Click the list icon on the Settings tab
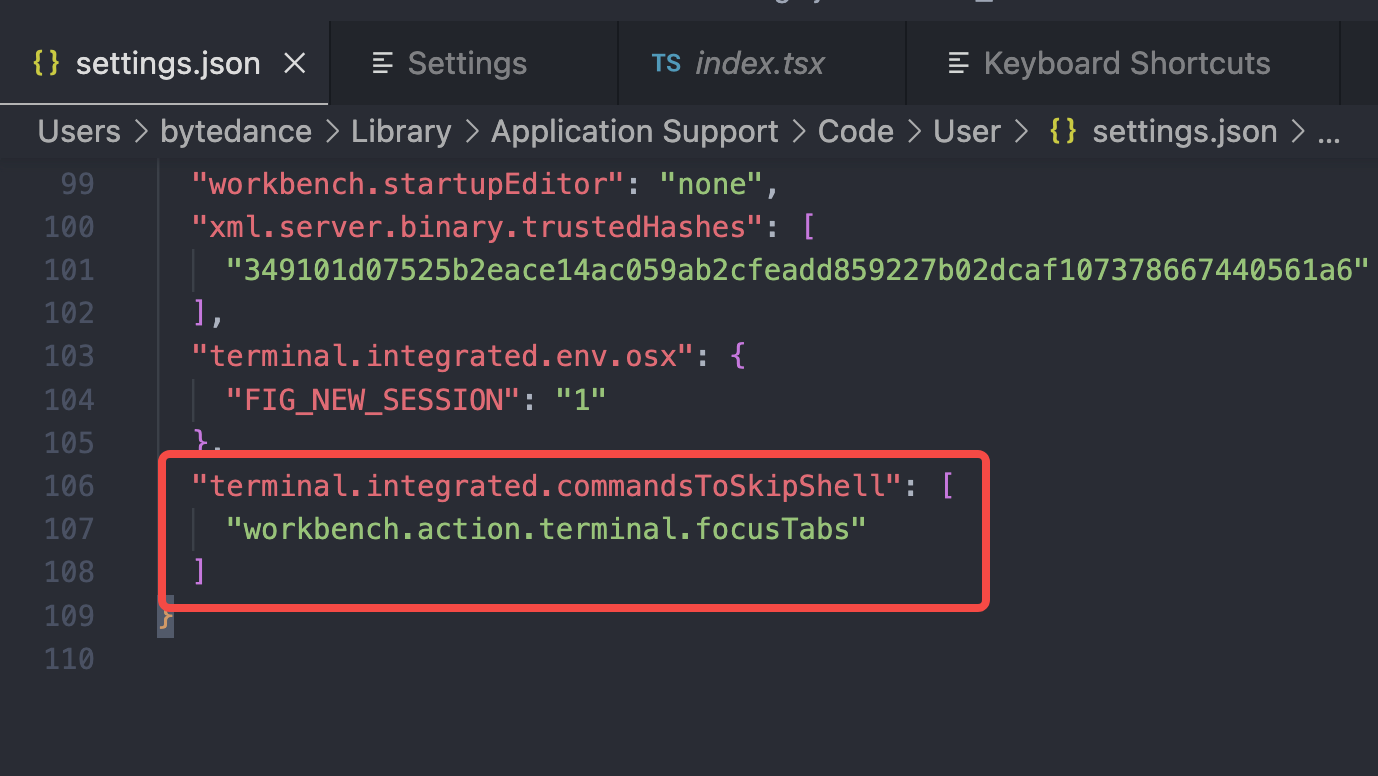This screenshot has height=776, width=1378. pyautogui.click(x=383, y=62)
